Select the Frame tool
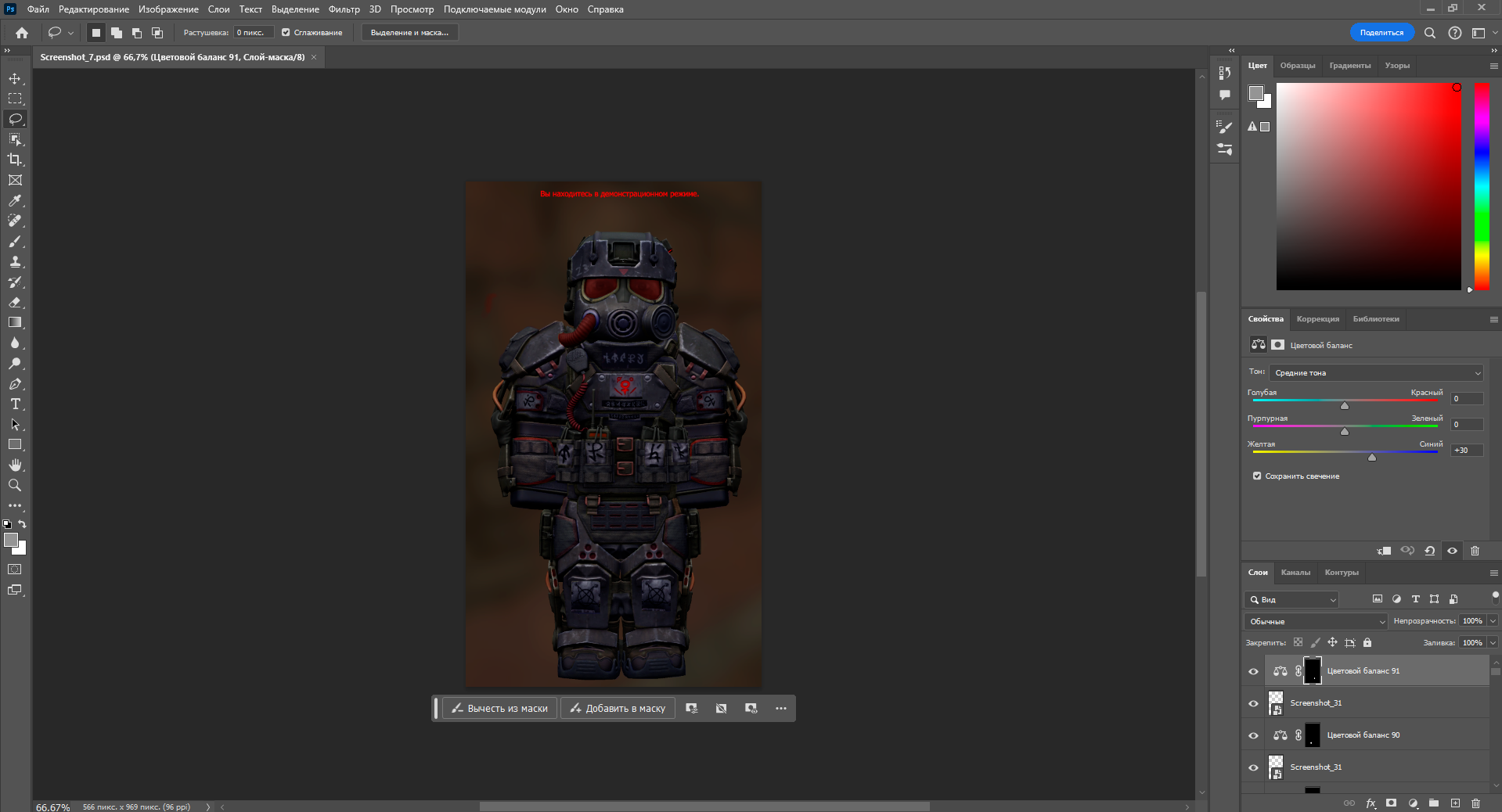This screenshot has width=1502, height=812. click(x=15, y=180)
